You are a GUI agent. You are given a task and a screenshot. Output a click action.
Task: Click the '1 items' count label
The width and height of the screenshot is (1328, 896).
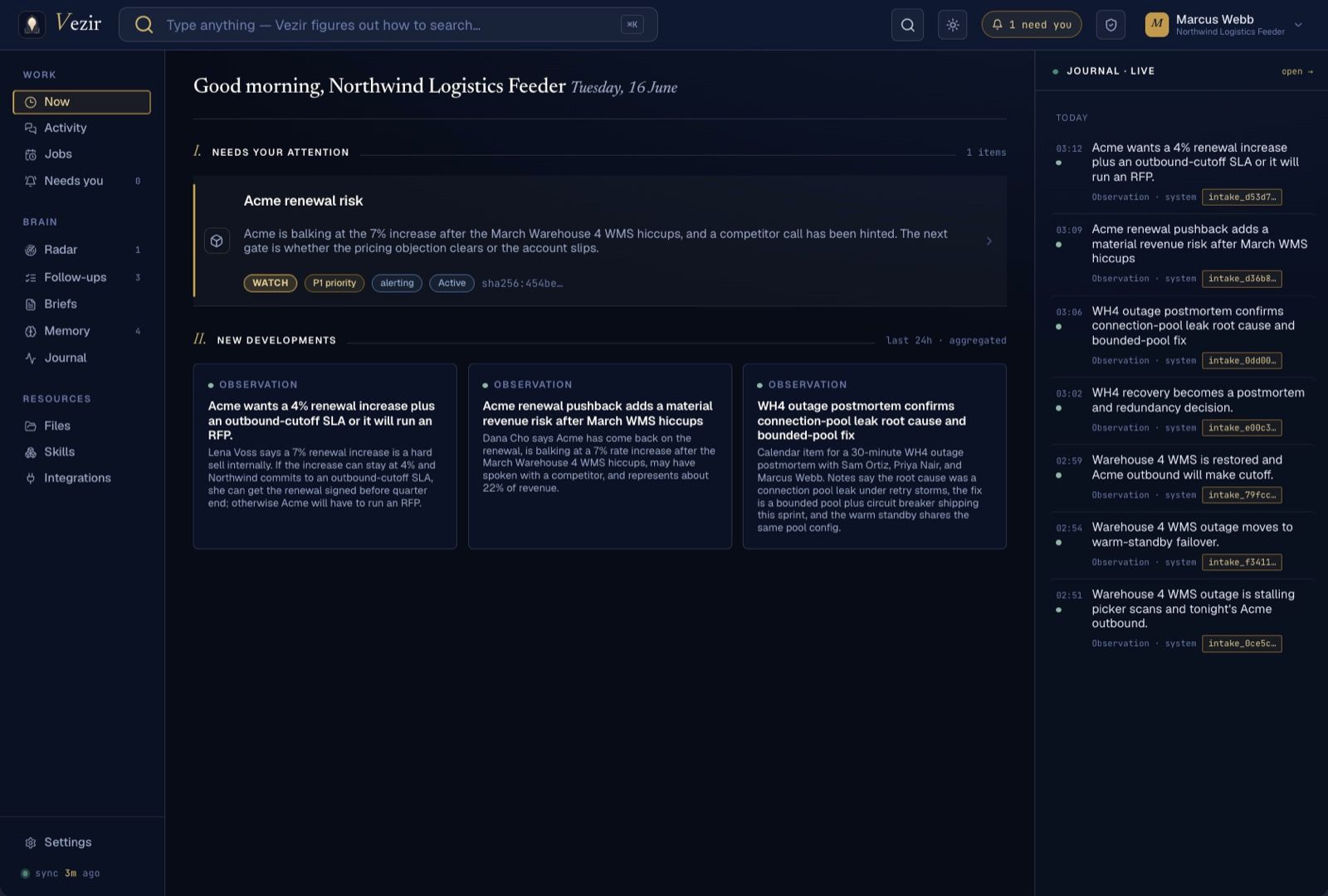point(986,153)
